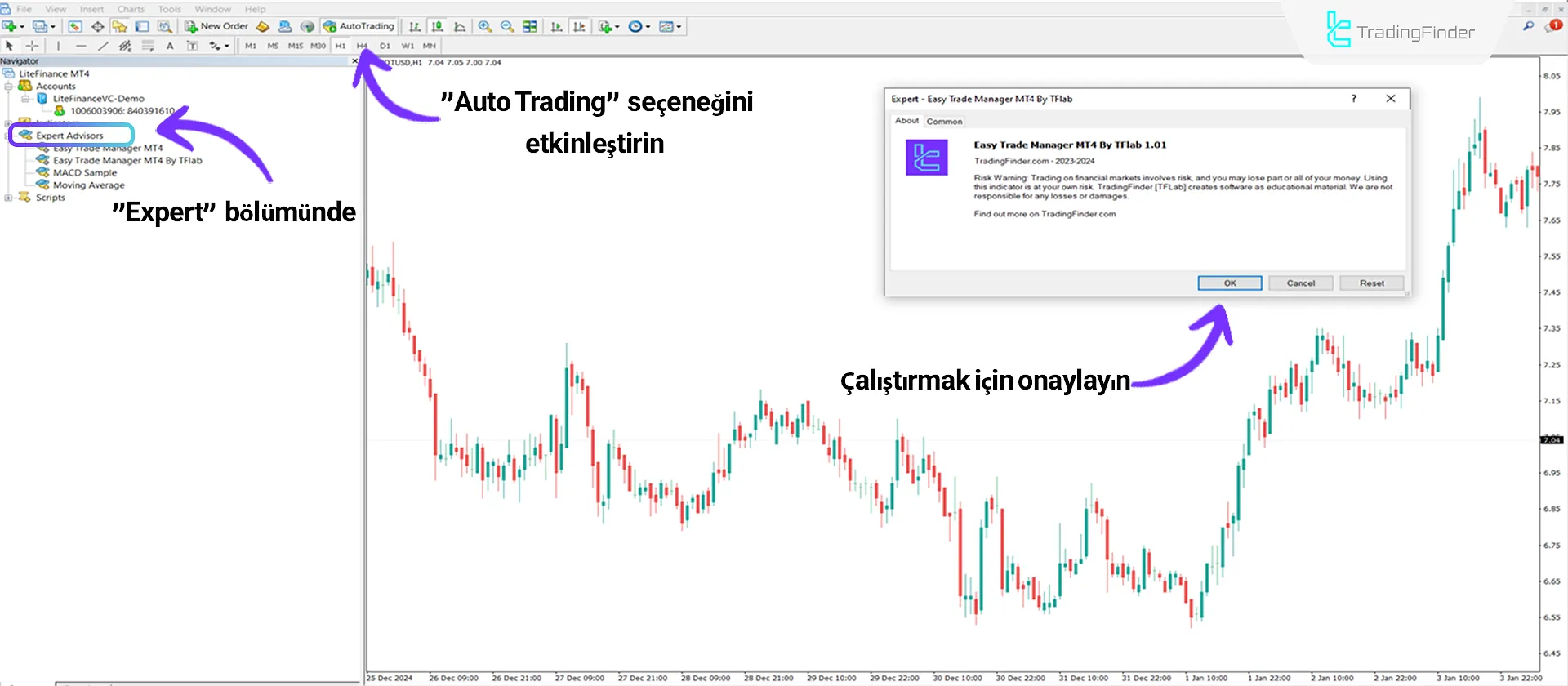
Task: Toggle the Auto Scroll chart icon
Action: (x=557, y=26)
